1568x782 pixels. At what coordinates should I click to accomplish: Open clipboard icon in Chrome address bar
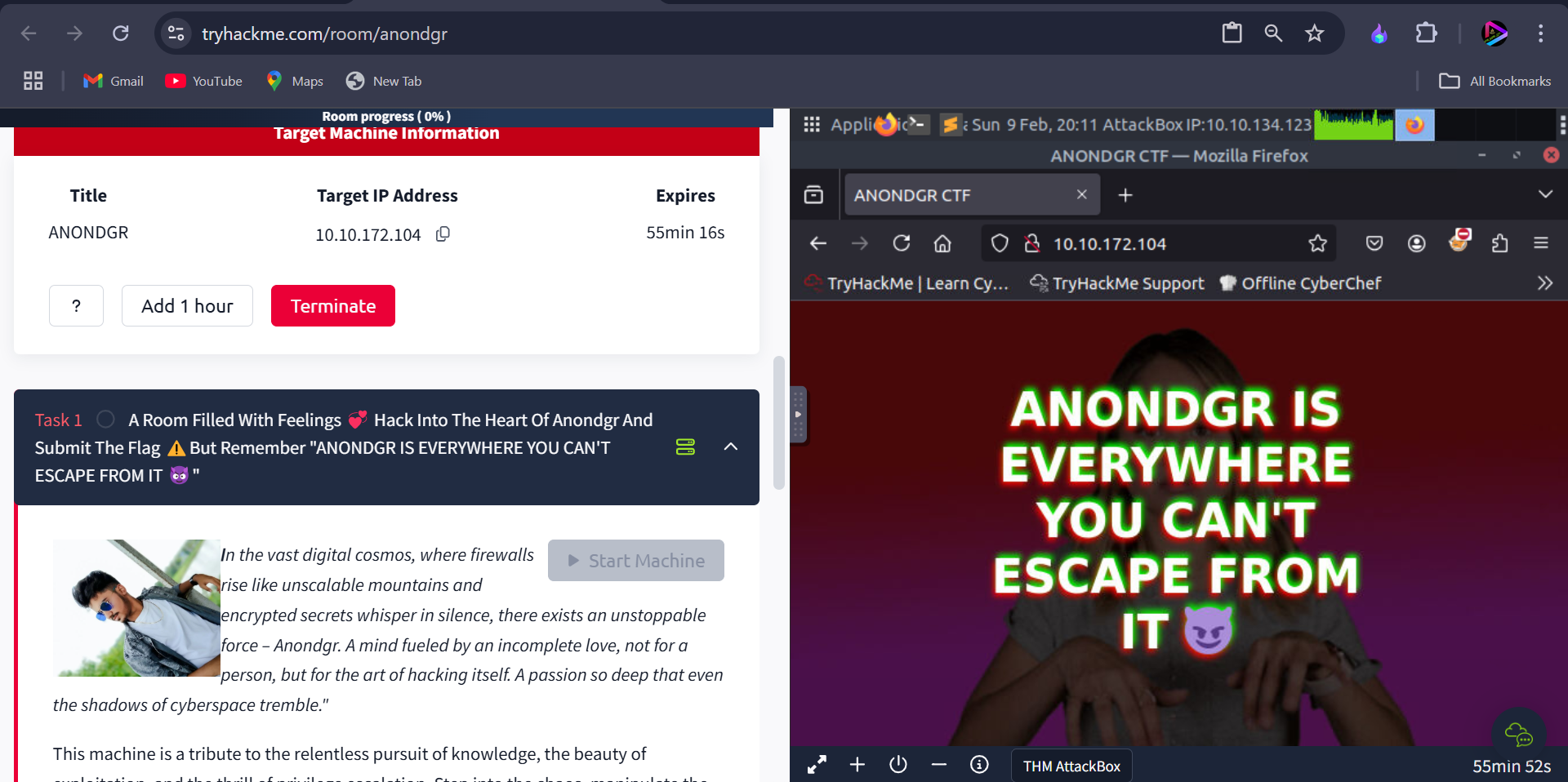tap(1232, 33)
